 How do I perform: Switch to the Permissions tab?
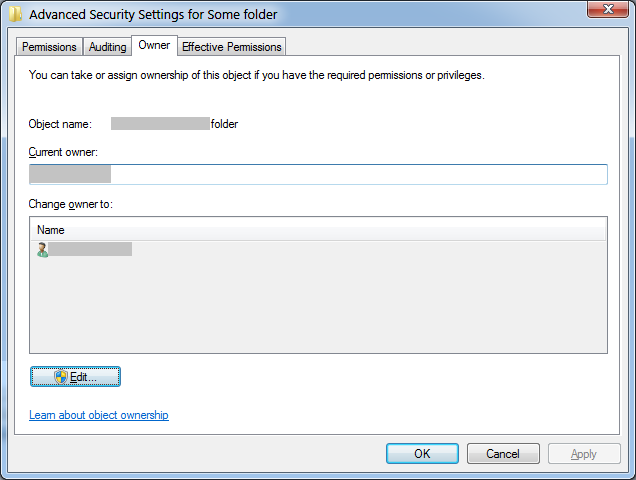pyautogui.click(x=49, y=47)
